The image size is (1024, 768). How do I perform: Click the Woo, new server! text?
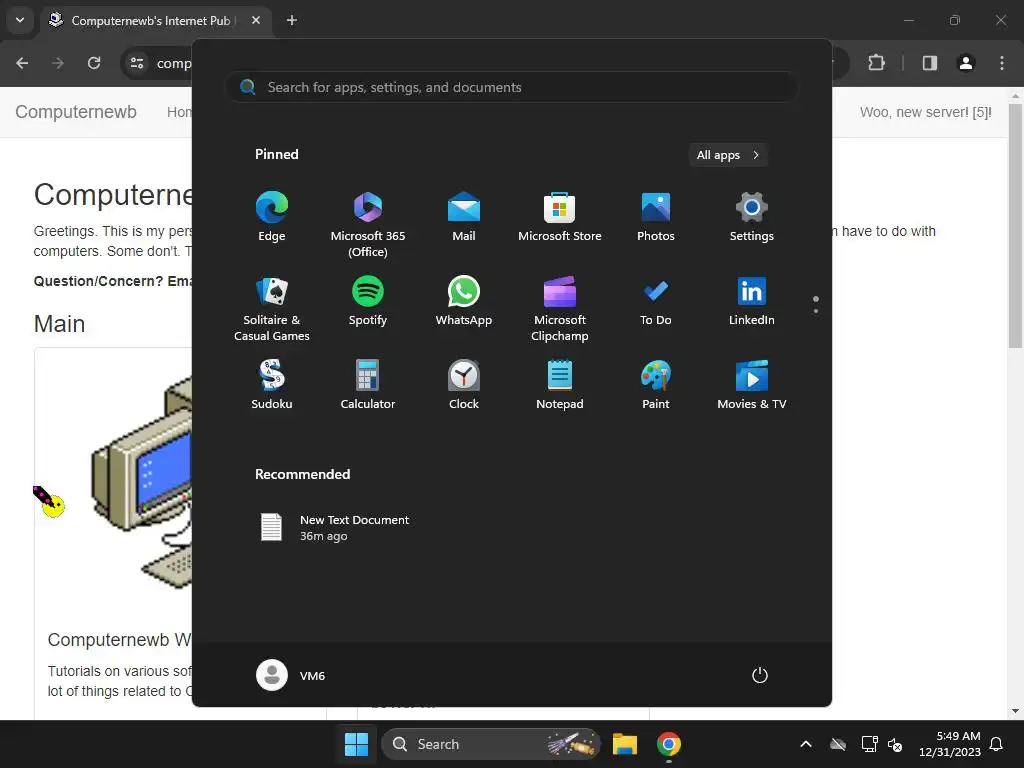pyautogui.click(x=925, y=112)
